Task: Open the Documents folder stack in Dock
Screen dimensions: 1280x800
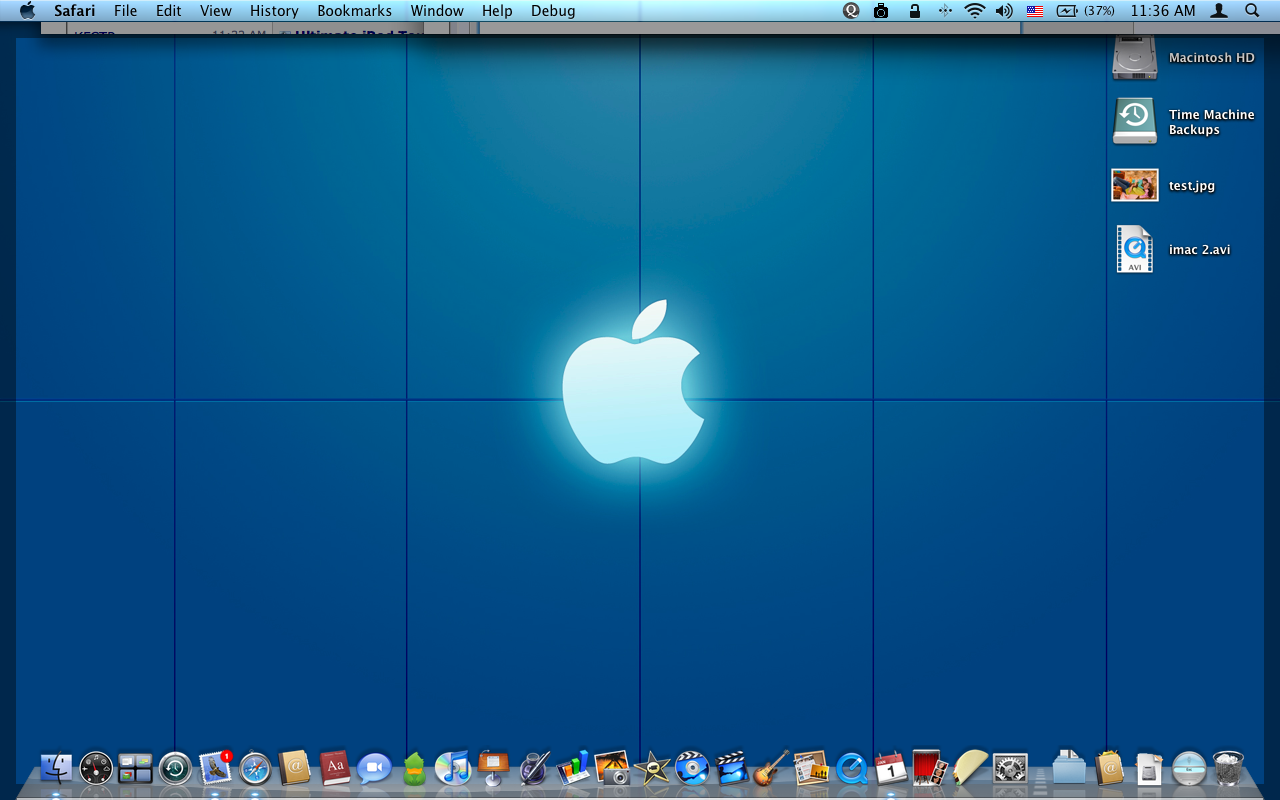Action: point(1069,768)
